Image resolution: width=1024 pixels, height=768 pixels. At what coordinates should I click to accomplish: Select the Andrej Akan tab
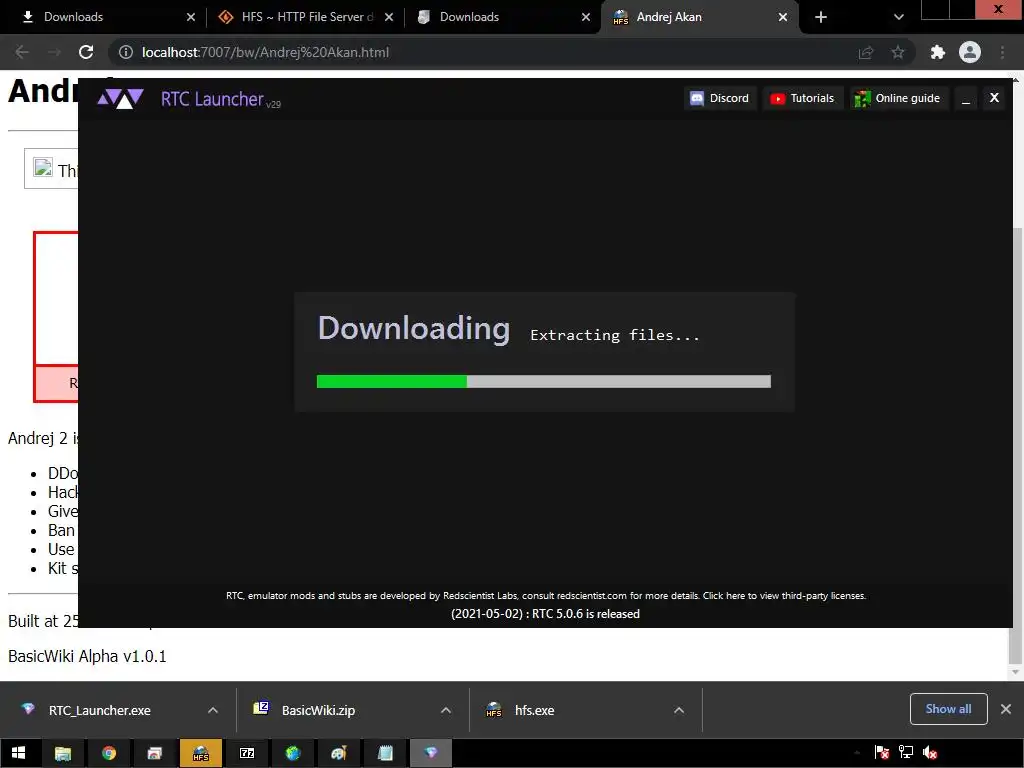699,17
